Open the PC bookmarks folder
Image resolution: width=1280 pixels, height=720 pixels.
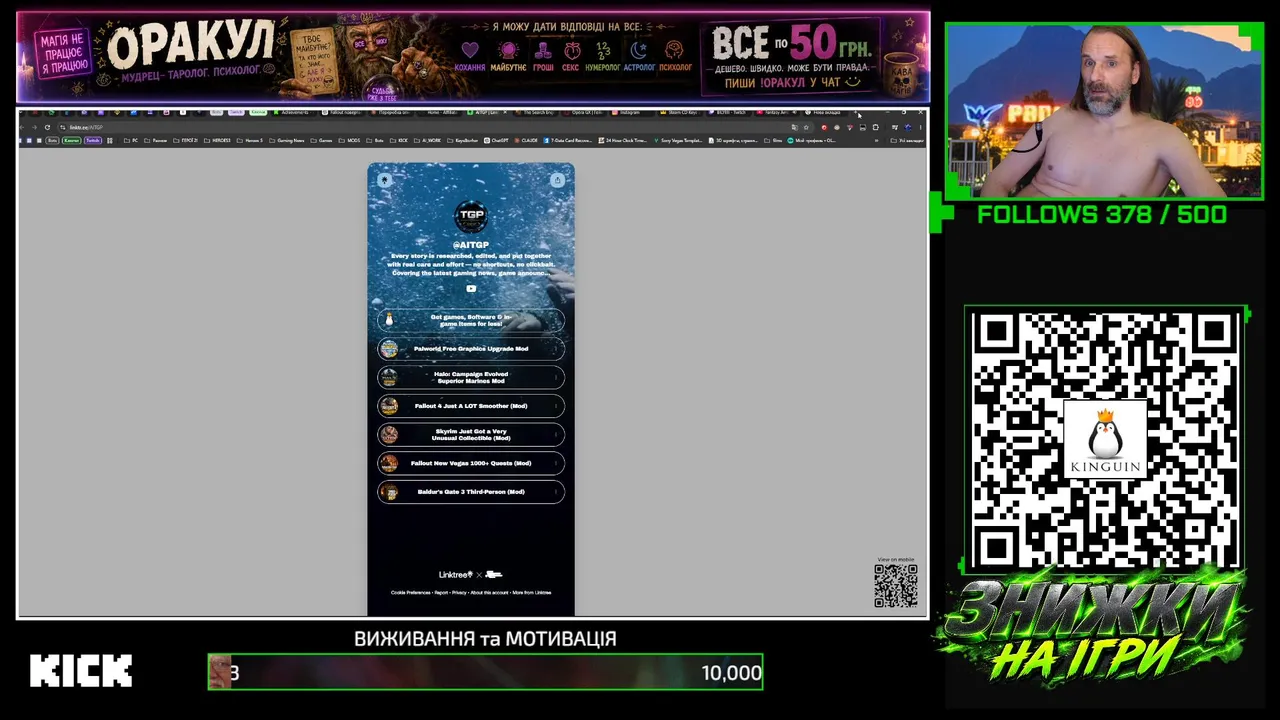131,141
